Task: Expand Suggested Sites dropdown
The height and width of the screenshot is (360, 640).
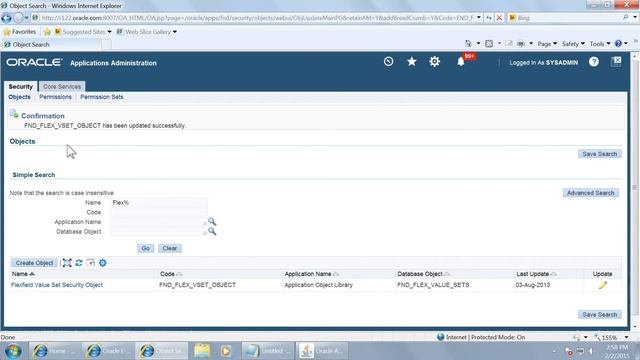Action: click(x=109, y=32)
